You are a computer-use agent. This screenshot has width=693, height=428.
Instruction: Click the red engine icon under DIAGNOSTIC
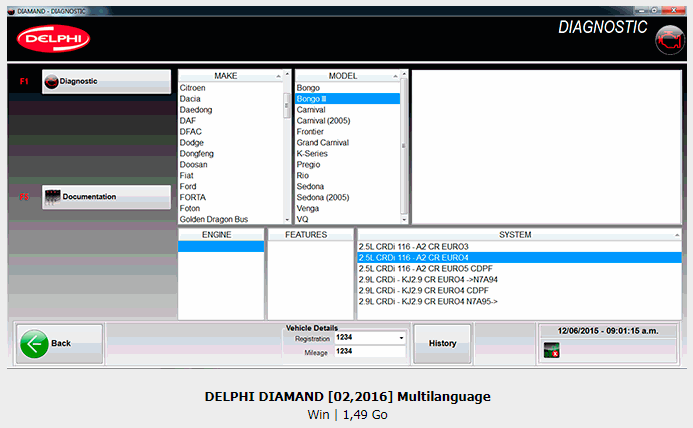[x=670, y=40]
